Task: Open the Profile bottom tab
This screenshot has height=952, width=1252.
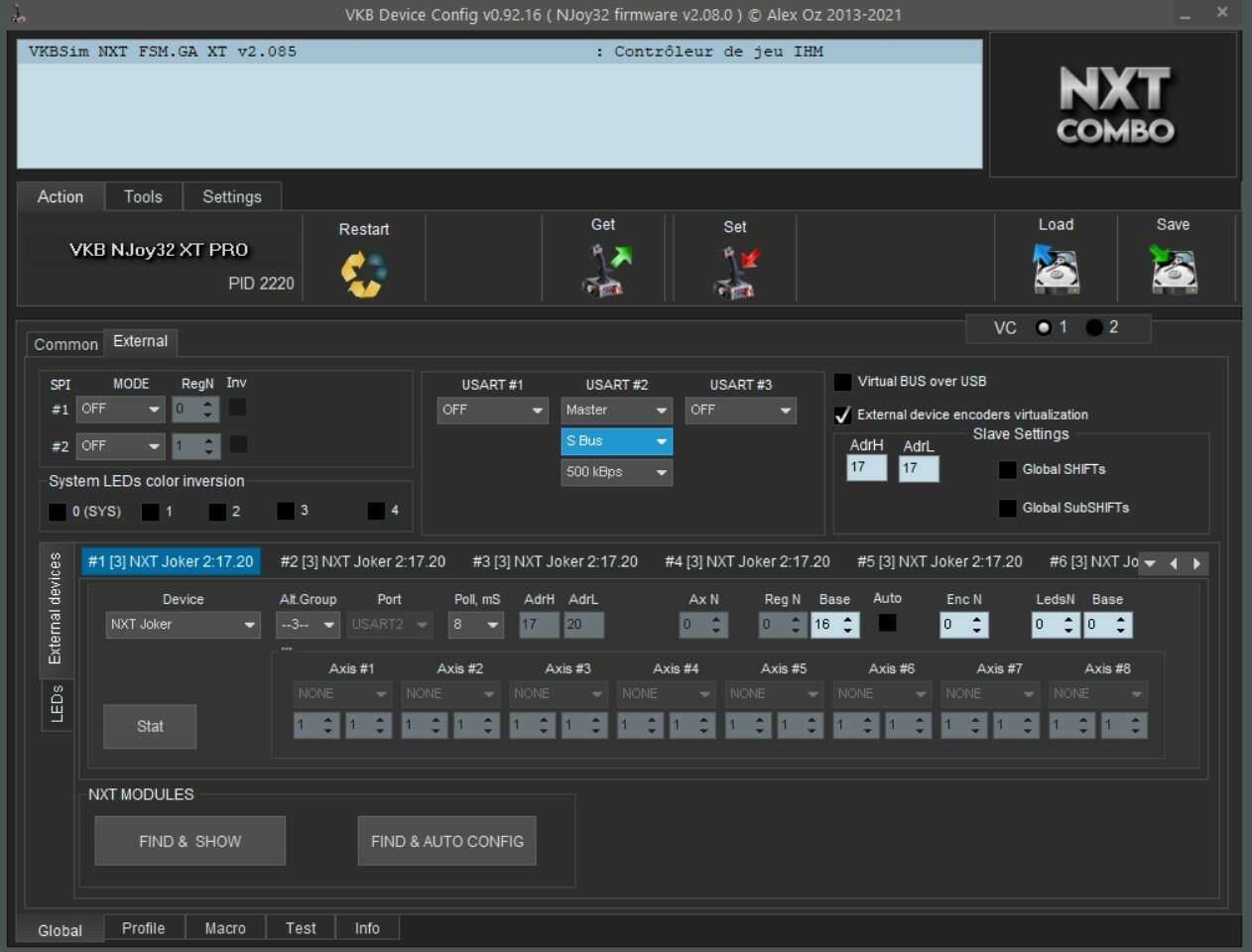Action: point(143,928)
